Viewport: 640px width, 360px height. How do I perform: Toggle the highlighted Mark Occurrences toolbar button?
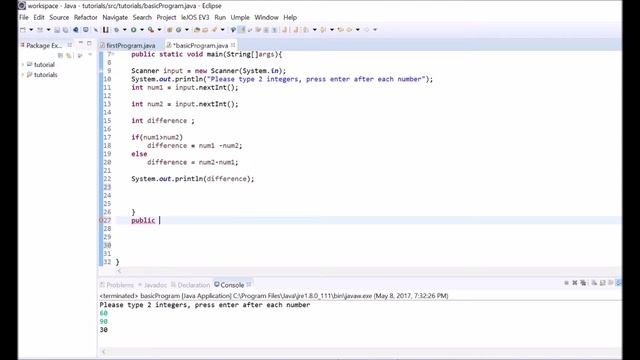pos(242,29)
